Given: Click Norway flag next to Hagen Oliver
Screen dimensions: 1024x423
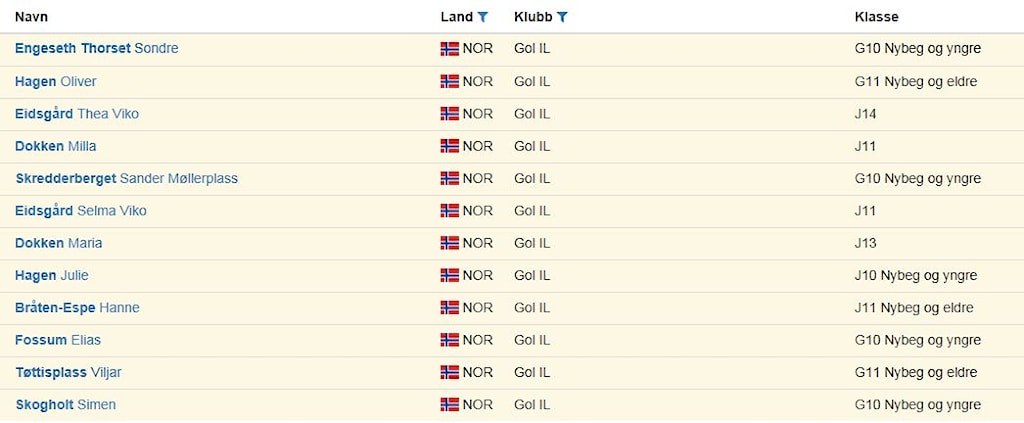Looking at the screenshot, I should pyautogui.click(x=450, y=81).
